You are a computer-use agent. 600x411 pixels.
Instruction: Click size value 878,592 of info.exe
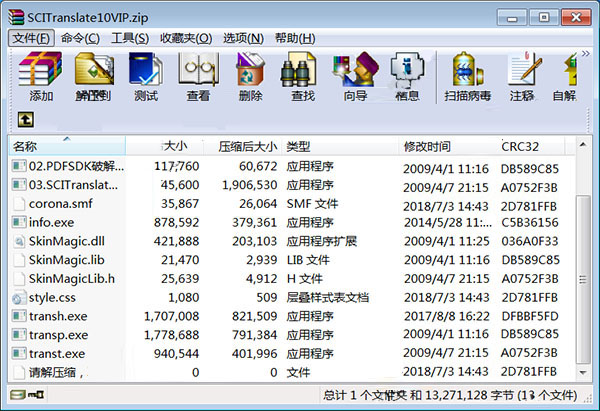tap(176, 222)
